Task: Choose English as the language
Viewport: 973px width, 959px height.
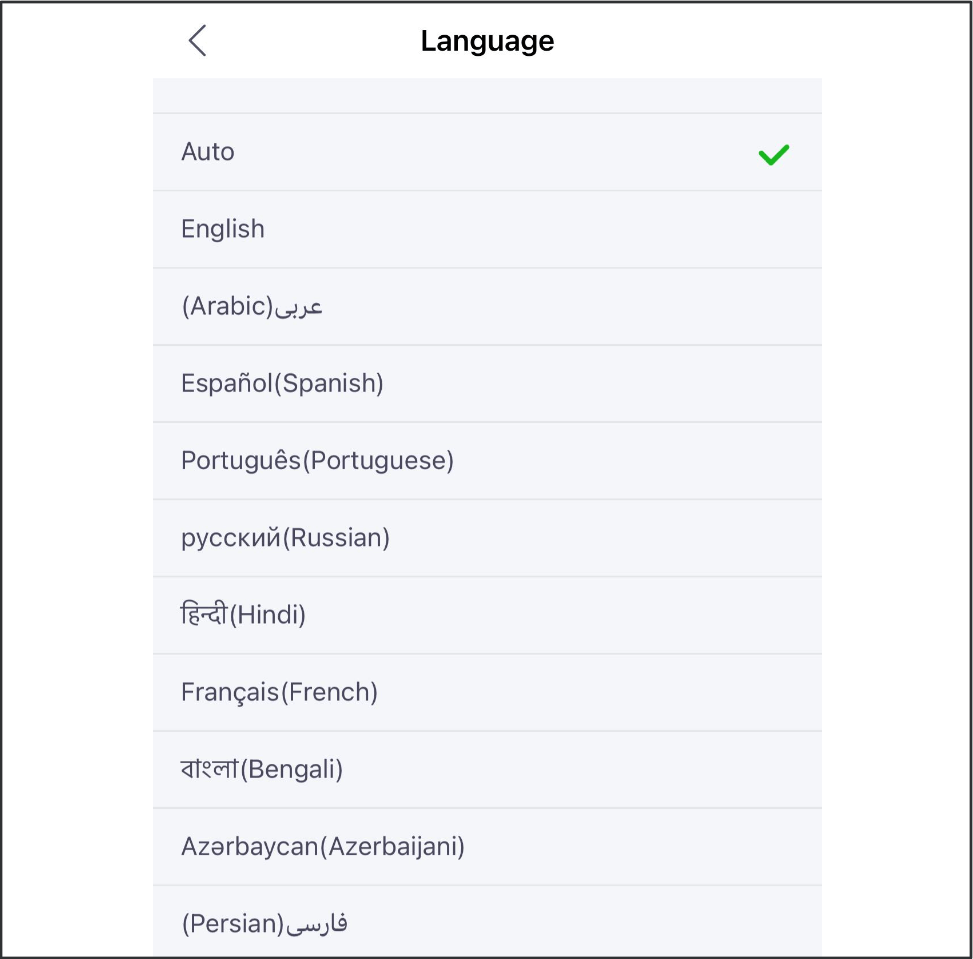Action: 487,230
